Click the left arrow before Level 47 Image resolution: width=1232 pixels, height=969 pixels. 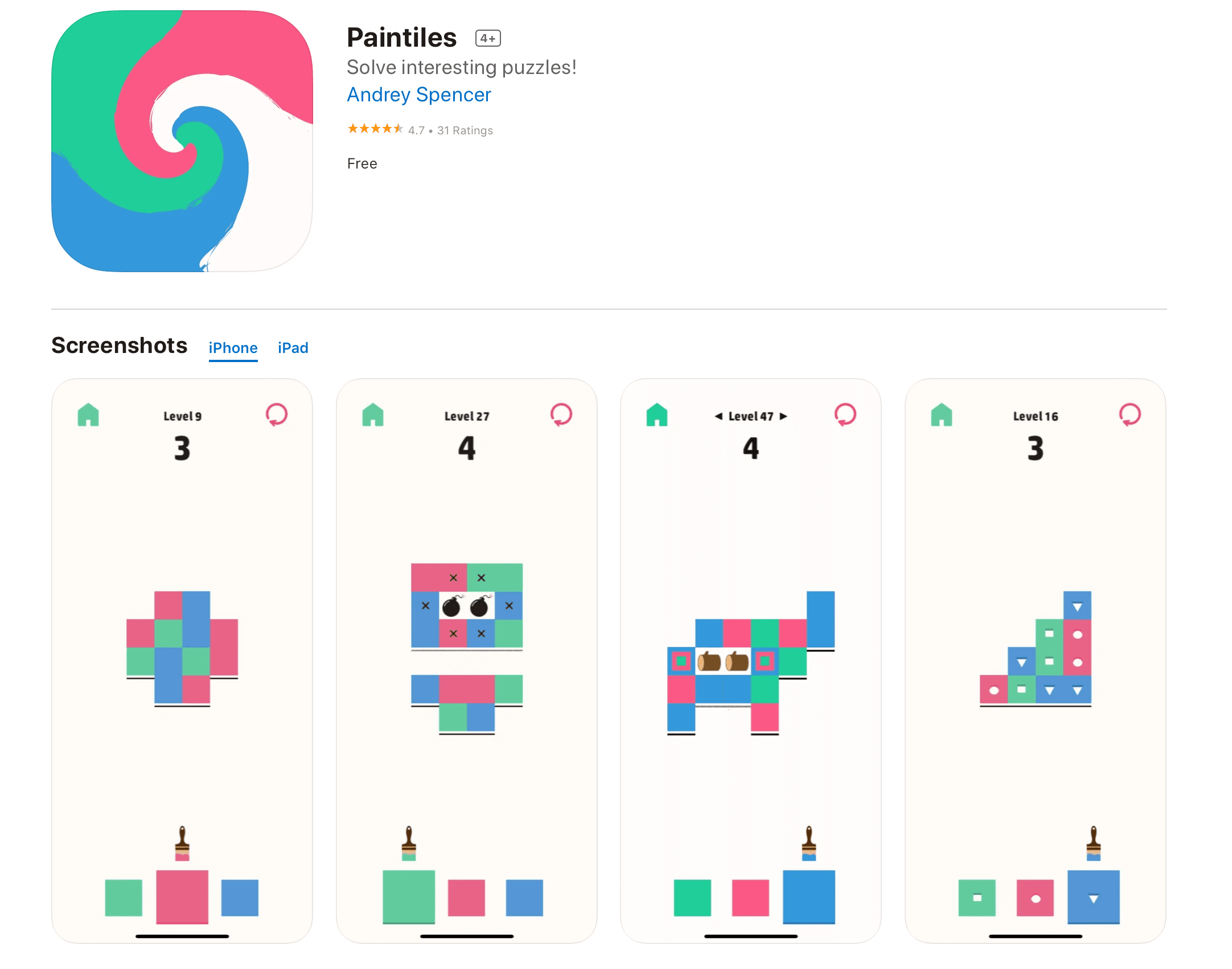click(x=718, y=416)
